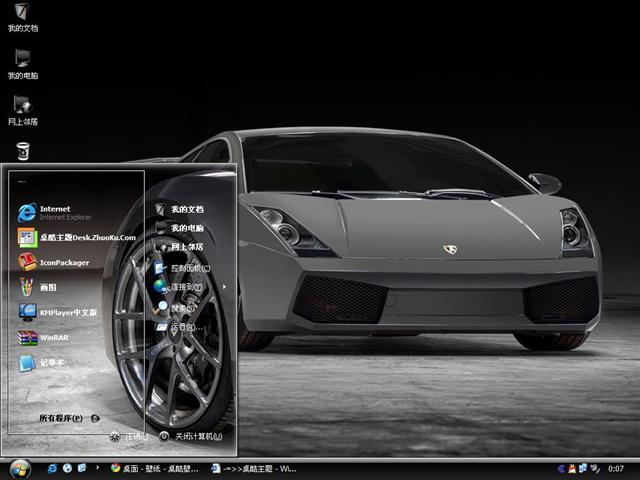Open 搜索(S) search entry
This screenshot has height=480, width=640.
pyautogui.click(x=175, y=308)
